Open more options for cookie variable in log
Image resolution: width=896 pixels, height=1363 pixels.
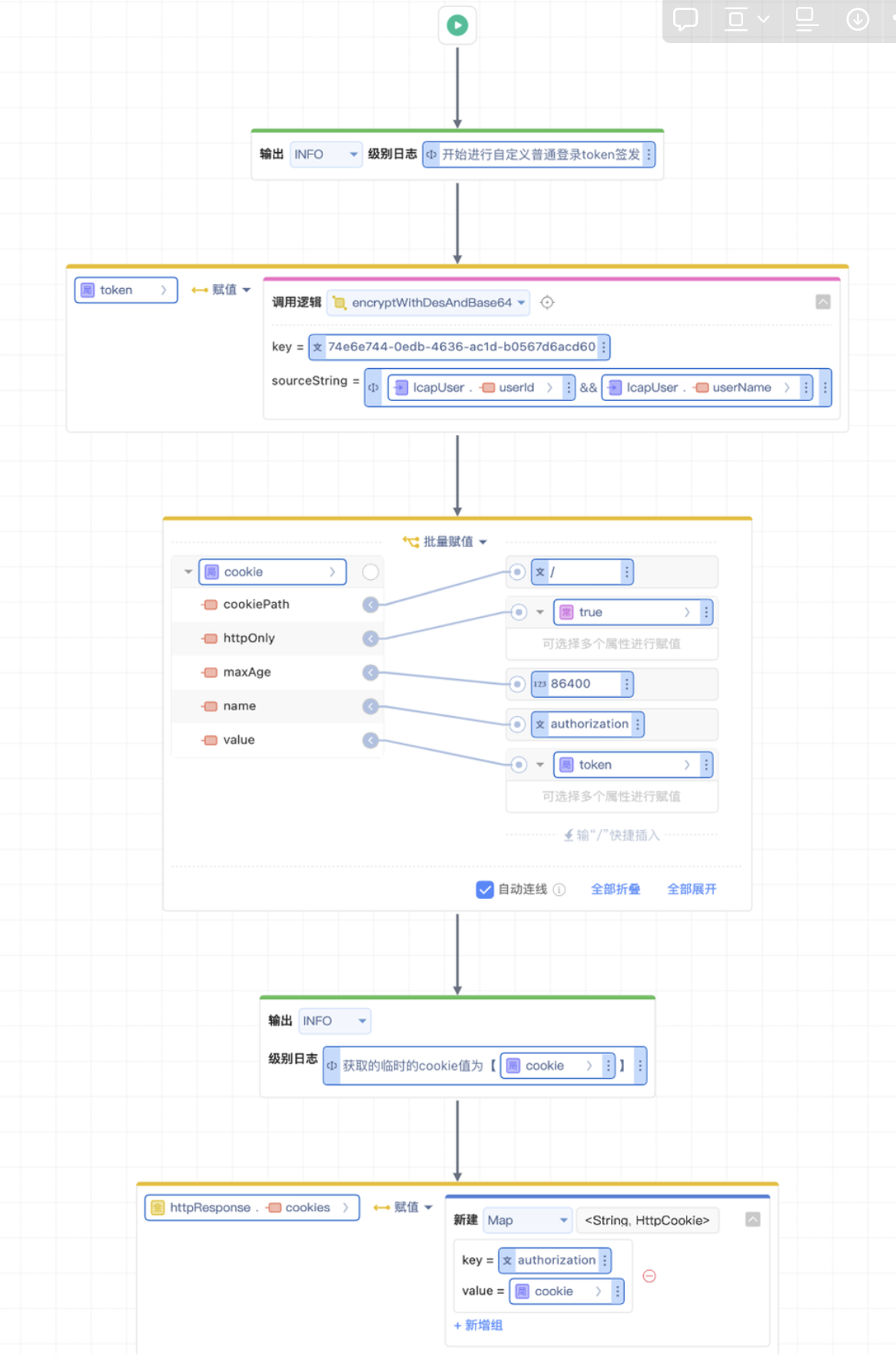tap(609, 1066)
